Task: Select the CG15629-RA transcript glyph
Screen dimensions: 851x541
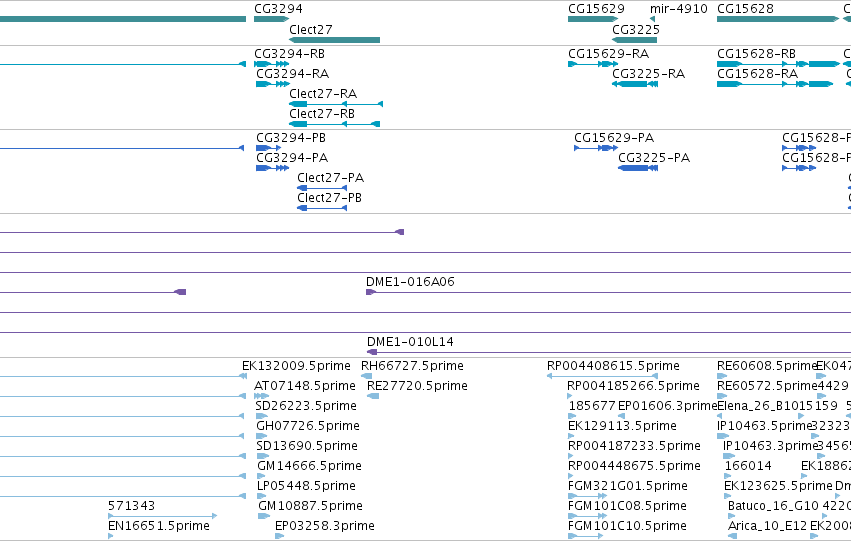Action: click(593, 64)
